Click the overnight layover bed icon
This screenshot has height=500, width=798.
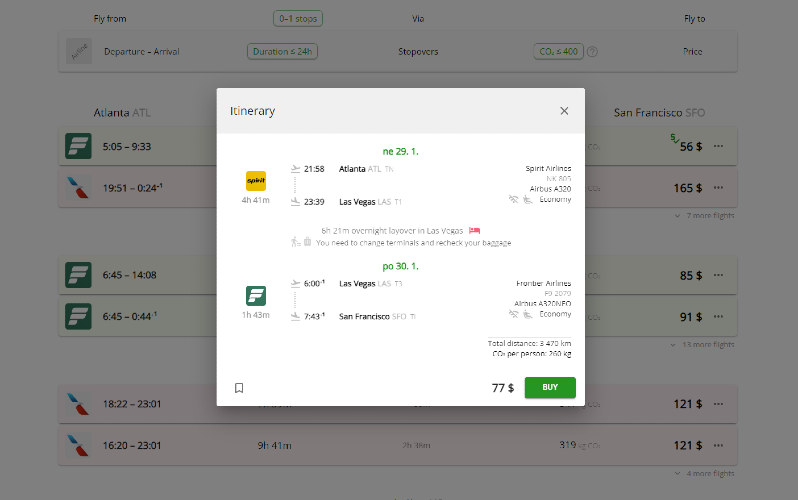click(474, 231)
